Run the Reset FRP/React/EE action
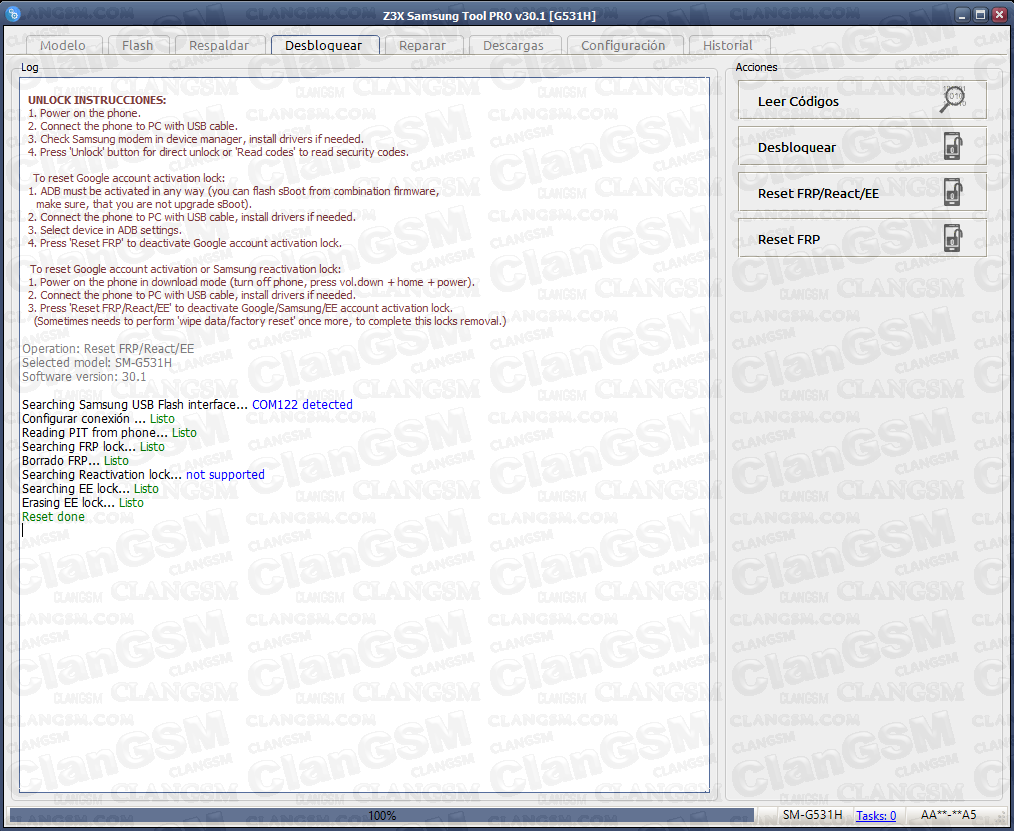Screen dimensions: 1014x831 click(862, 193)
